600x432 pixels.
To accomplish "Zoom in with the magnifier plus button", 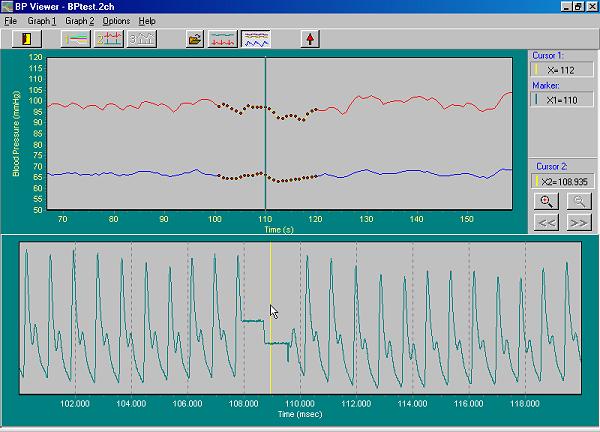I will point(547,202).
